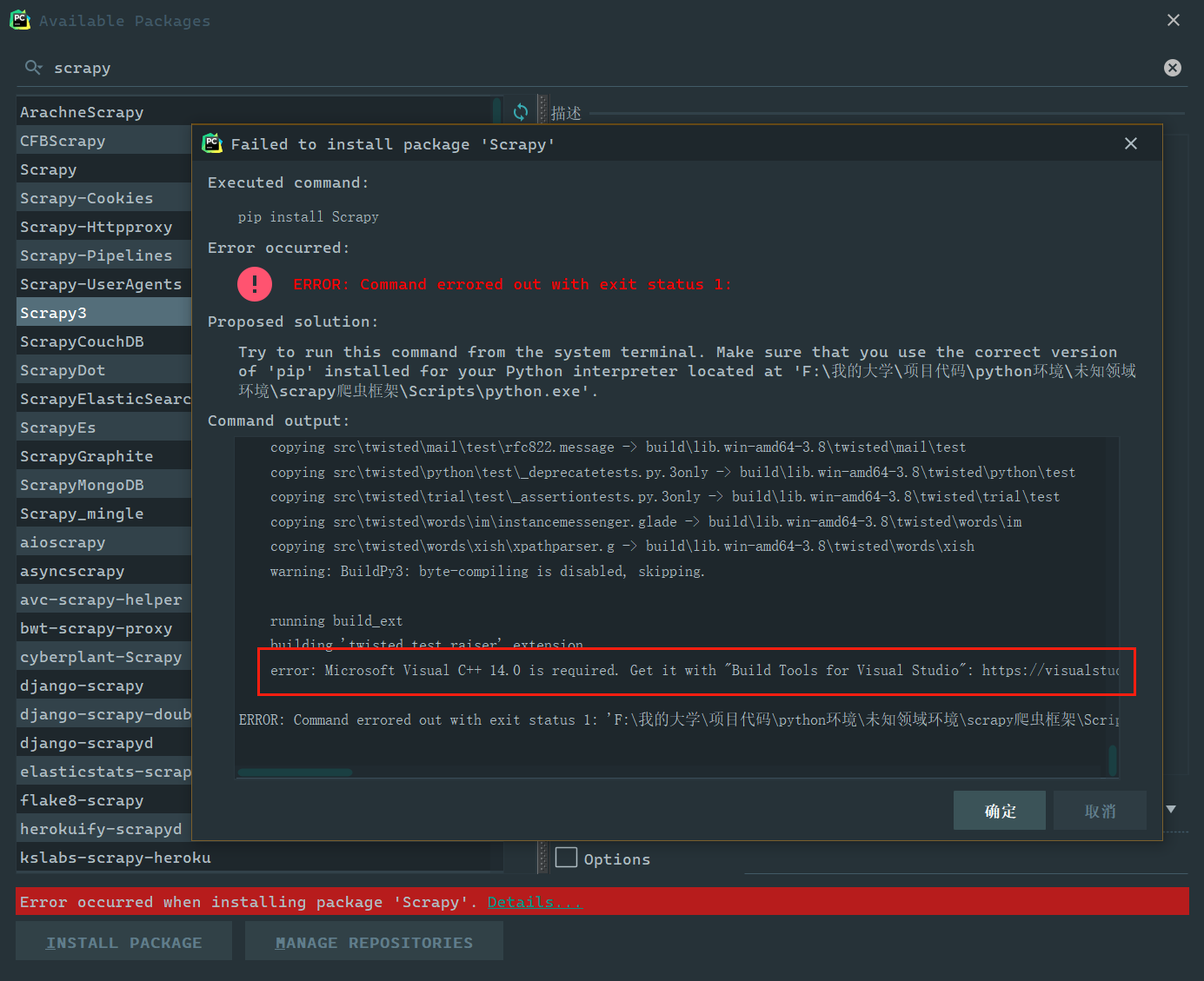Select ScrapyElasticSearch package

point(104,399)
